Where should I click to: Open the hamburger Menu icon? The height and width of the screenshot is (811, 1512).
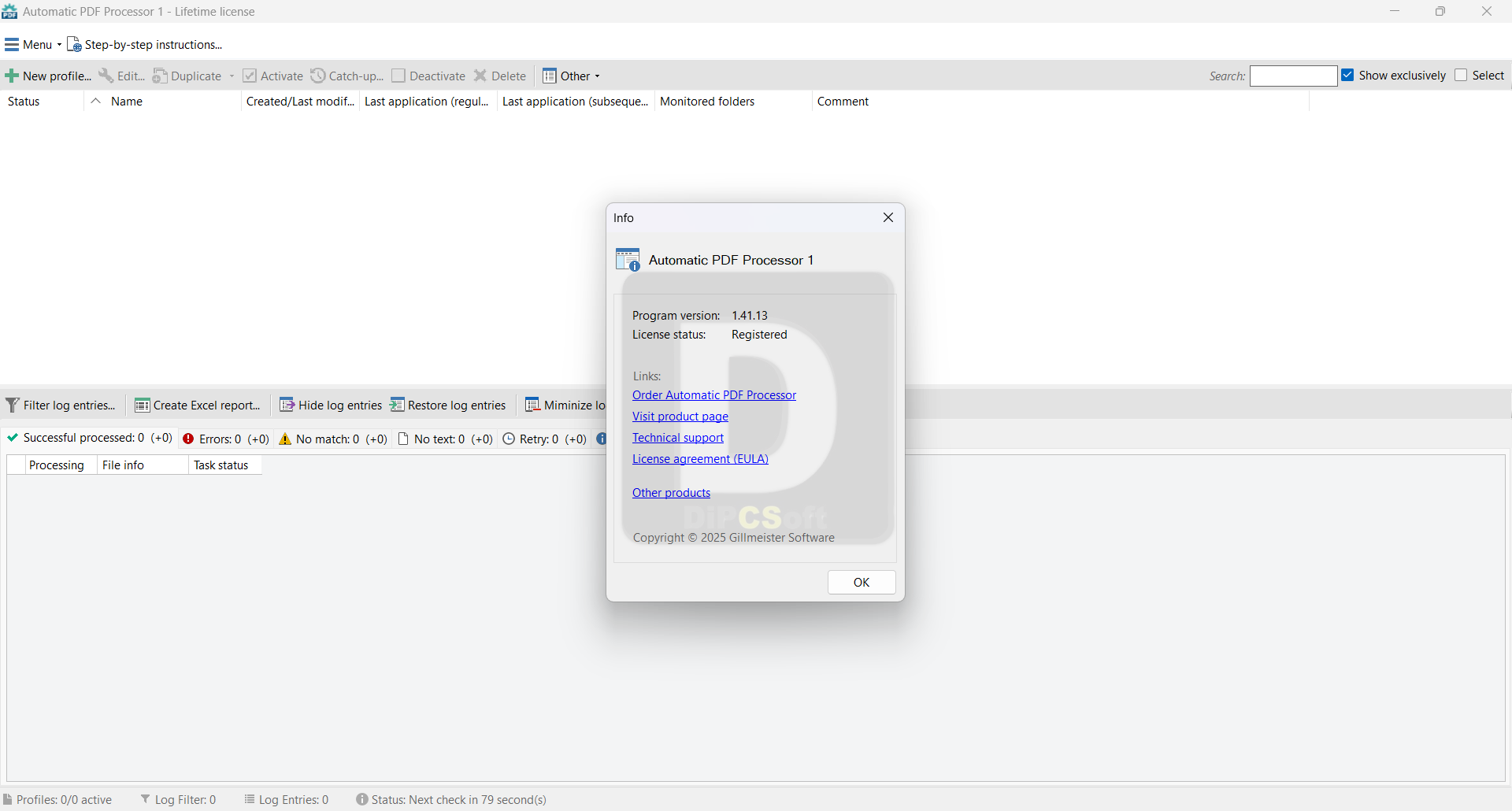[x=12, y=45]
